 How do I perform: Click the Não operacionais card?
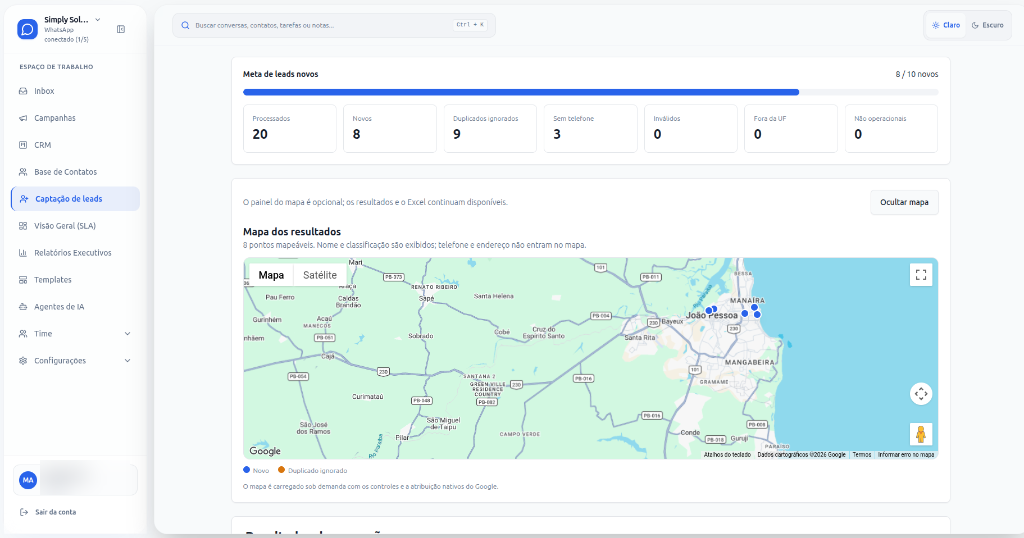click(x=891, y=129)
